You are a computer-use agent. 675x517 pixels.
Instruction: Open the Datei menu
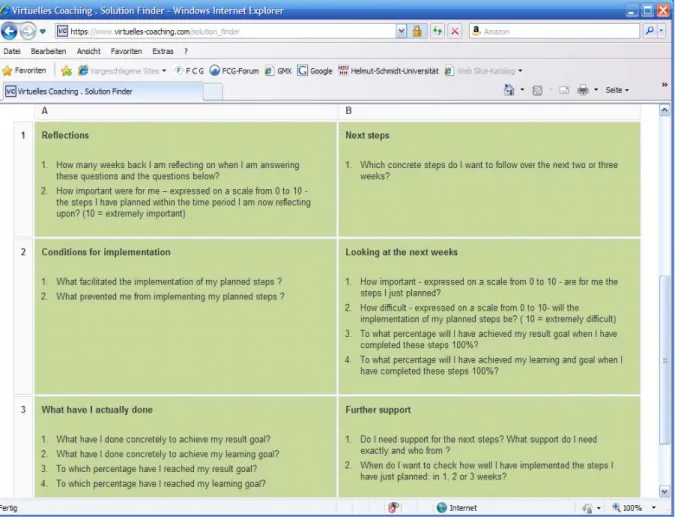tap(12, 51)
